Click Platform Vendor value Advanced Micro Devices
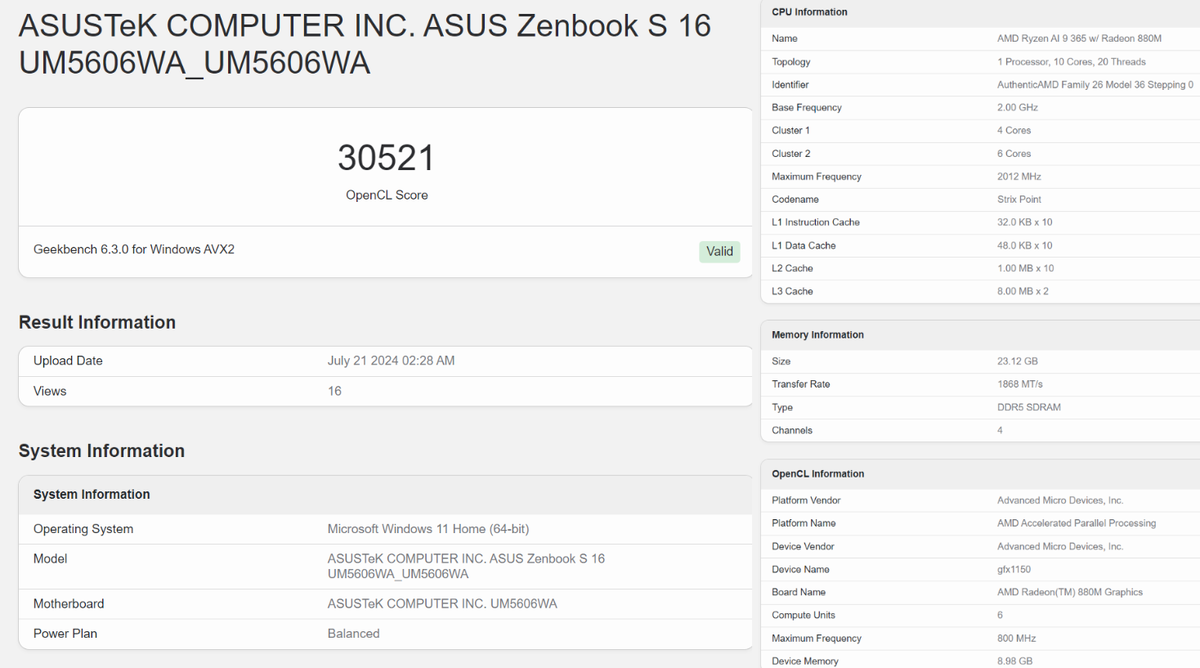Image resolution: width=1200 pixels, height=668 pixels. coord(1060,500)
